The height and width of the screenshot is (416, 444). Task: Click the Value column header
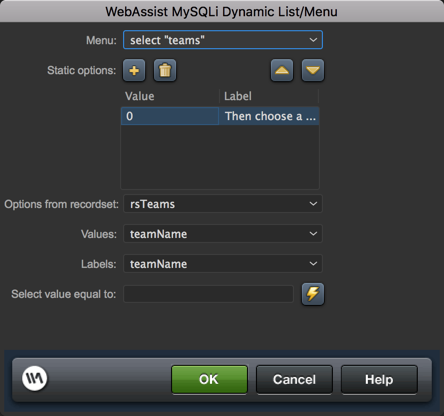(170, 96)
